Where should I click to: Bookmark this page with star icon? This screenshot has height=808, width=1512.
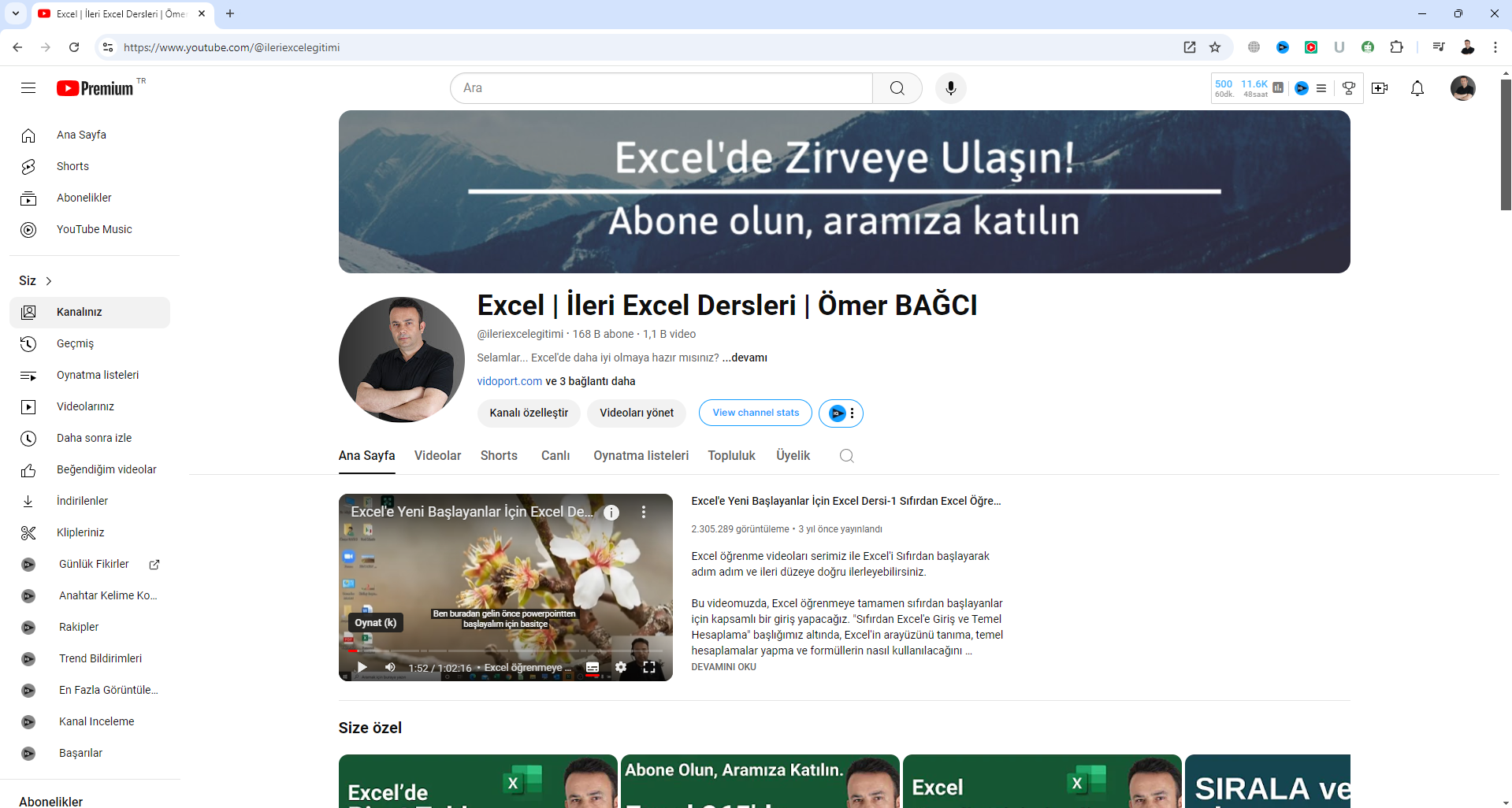(x=1215, y=47)
